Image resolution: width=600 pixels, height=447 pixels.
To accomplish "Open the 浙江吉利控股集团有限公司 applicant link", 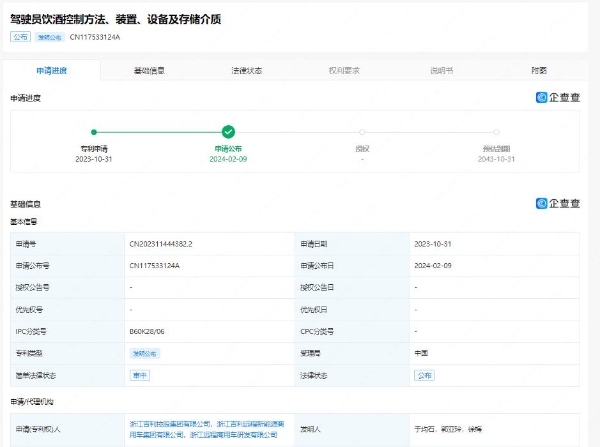I will (170, 424).
